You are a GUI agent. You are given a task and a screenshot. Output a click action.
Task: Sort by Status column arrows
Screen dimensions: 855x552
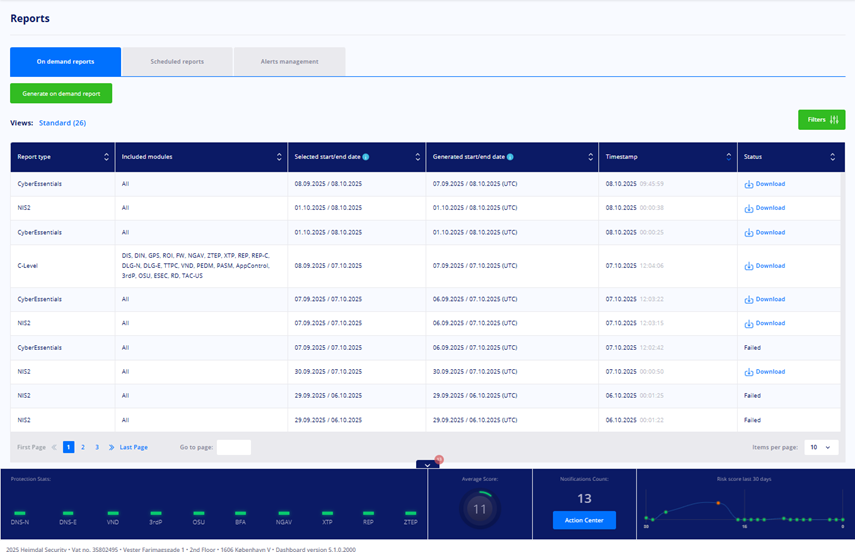833,157
